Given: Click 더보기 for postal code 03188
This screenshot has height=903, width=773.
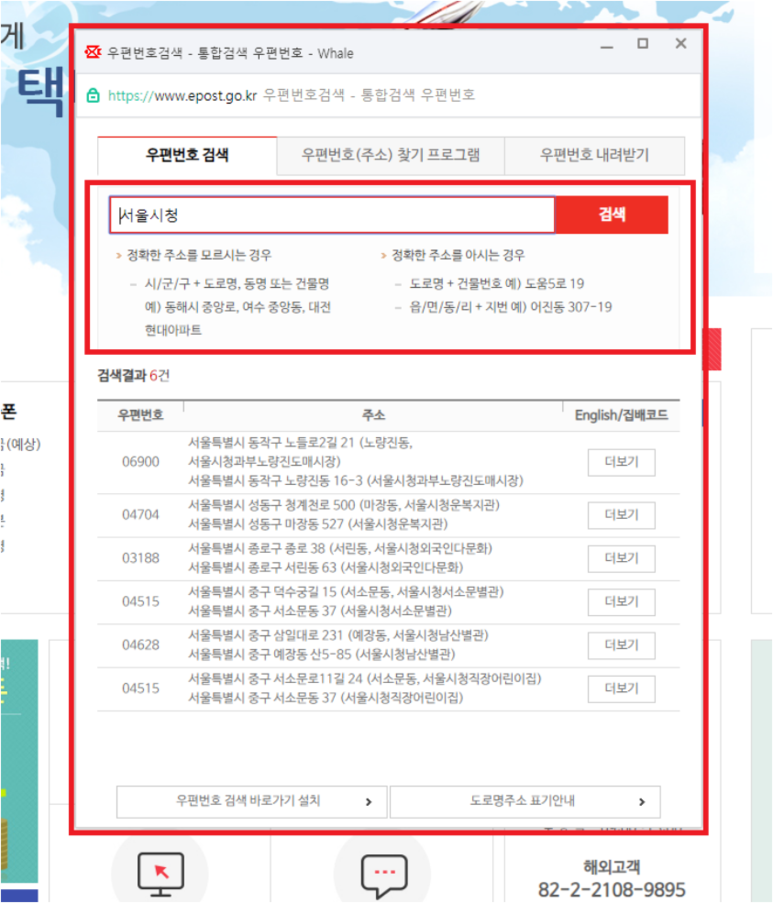Looking at the screenshot, I should point(622,558).
